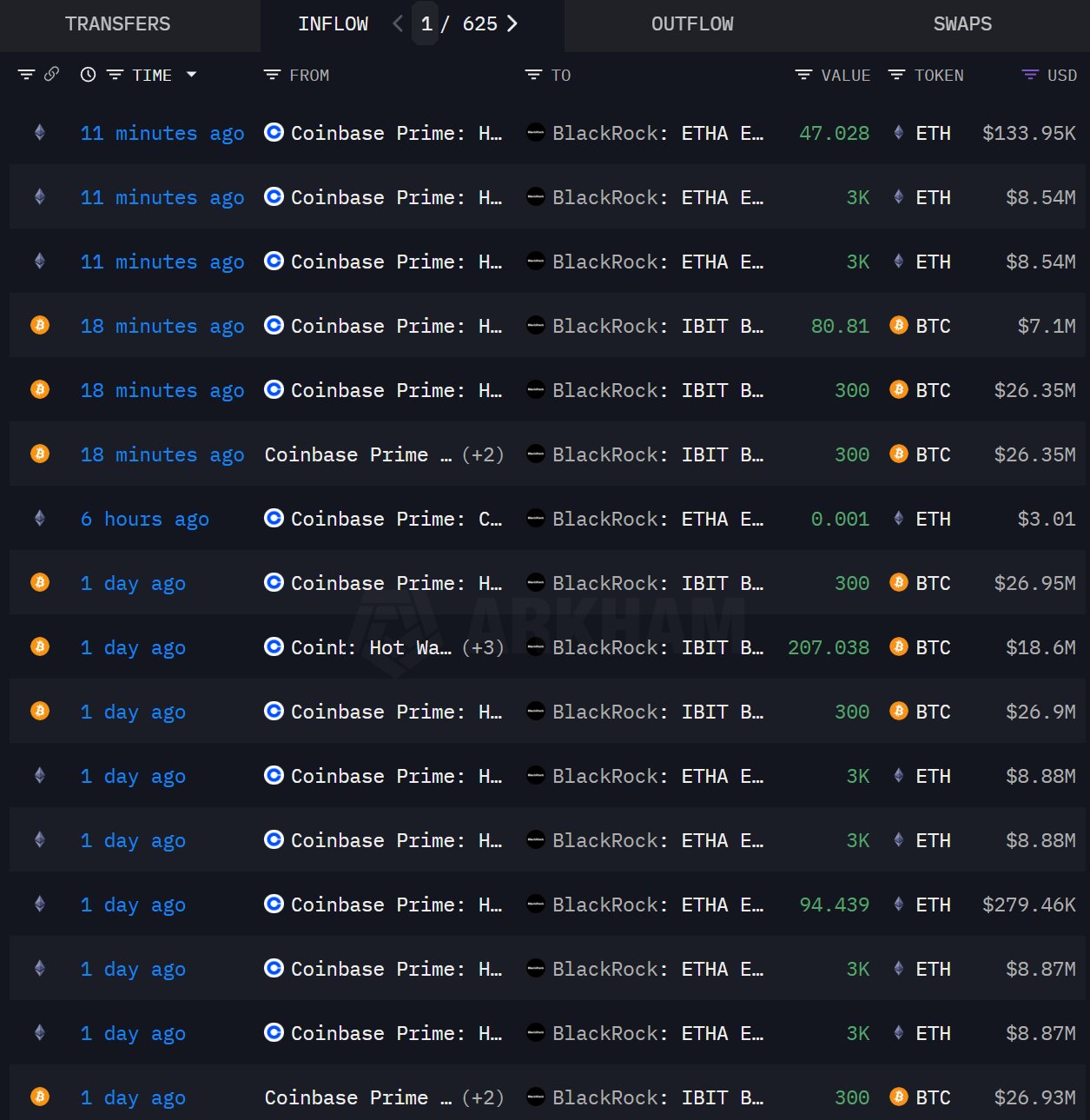
Task: Switch to the OUTFLOW tab
Action: tap(692, 24)
